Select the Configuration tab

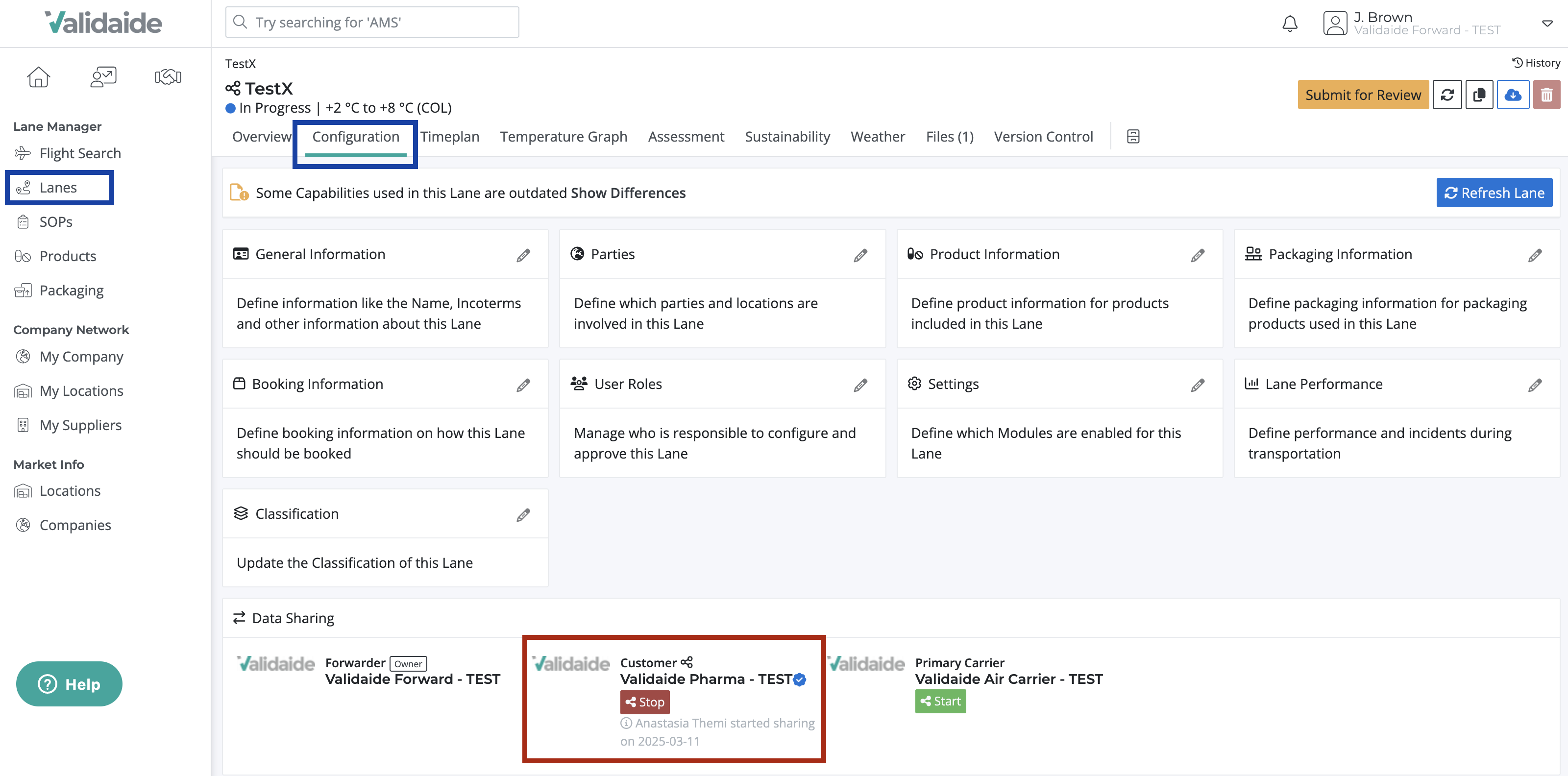355,136
